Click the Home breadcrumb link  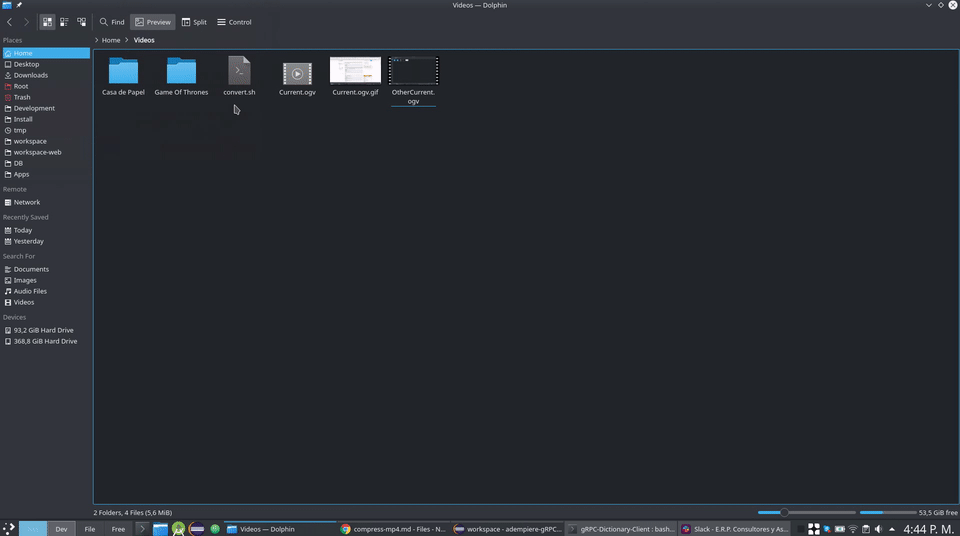[111, 40]
